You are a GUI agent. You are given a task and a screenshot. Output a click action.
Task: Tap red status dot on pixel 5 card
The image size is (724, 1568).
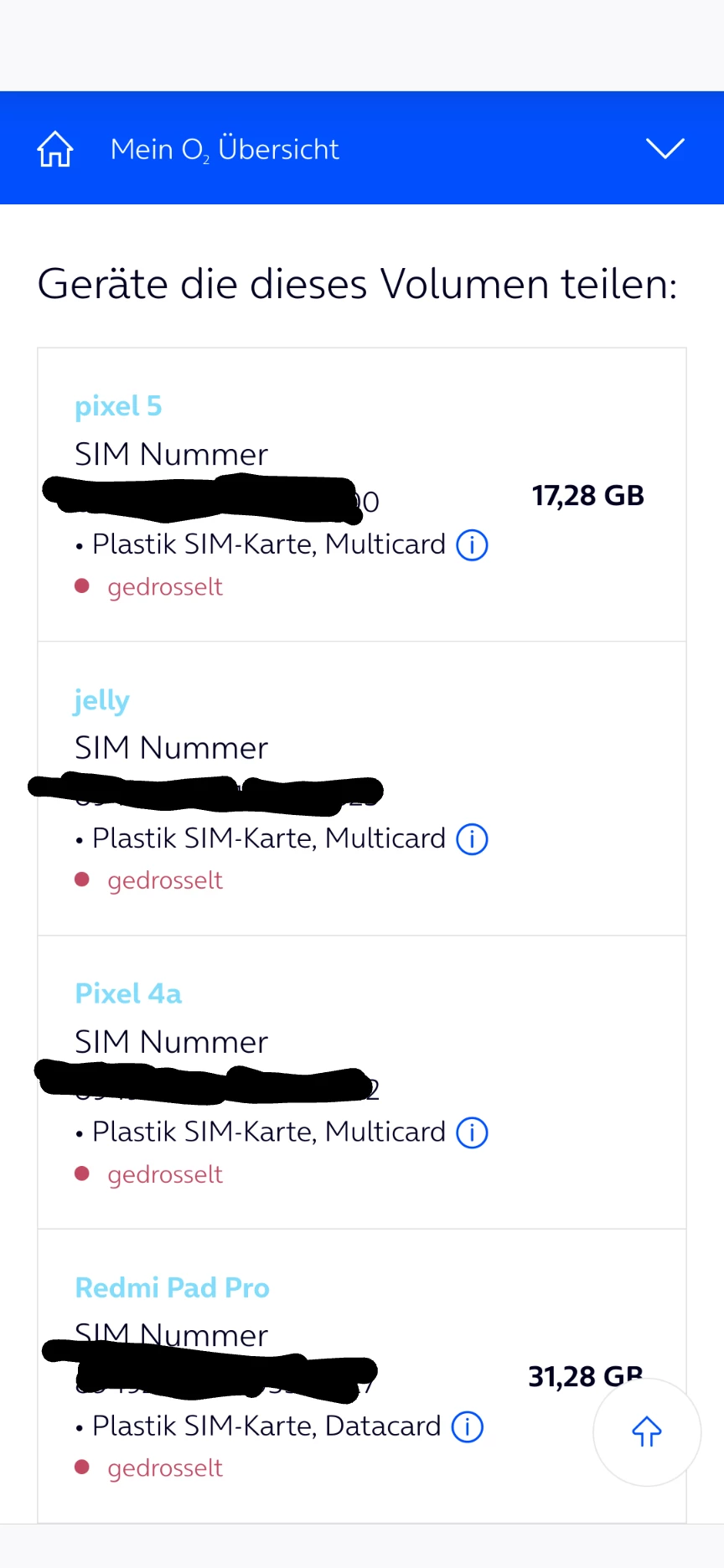click(x=82, y=585)
